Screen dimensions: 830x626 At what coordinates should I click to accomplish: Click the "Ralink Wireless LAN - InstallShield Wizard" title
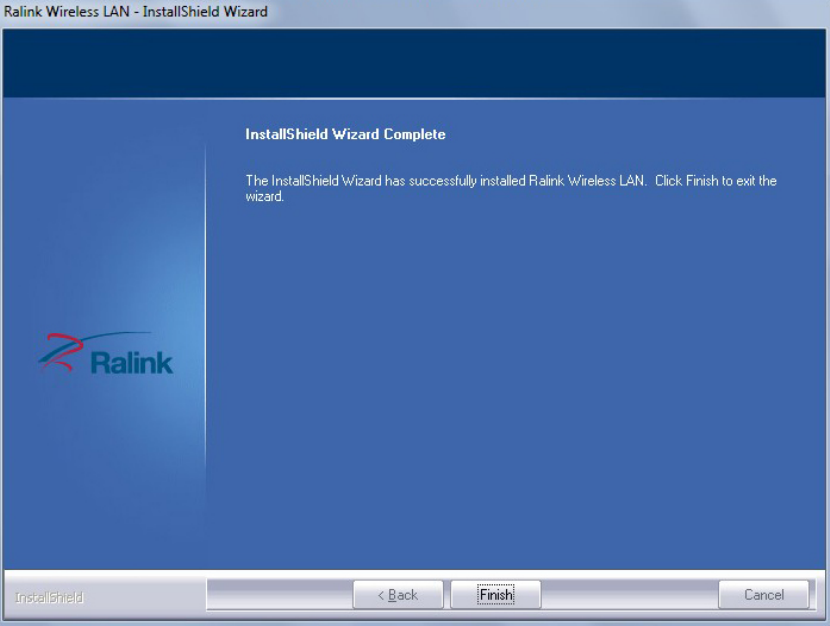136,11
